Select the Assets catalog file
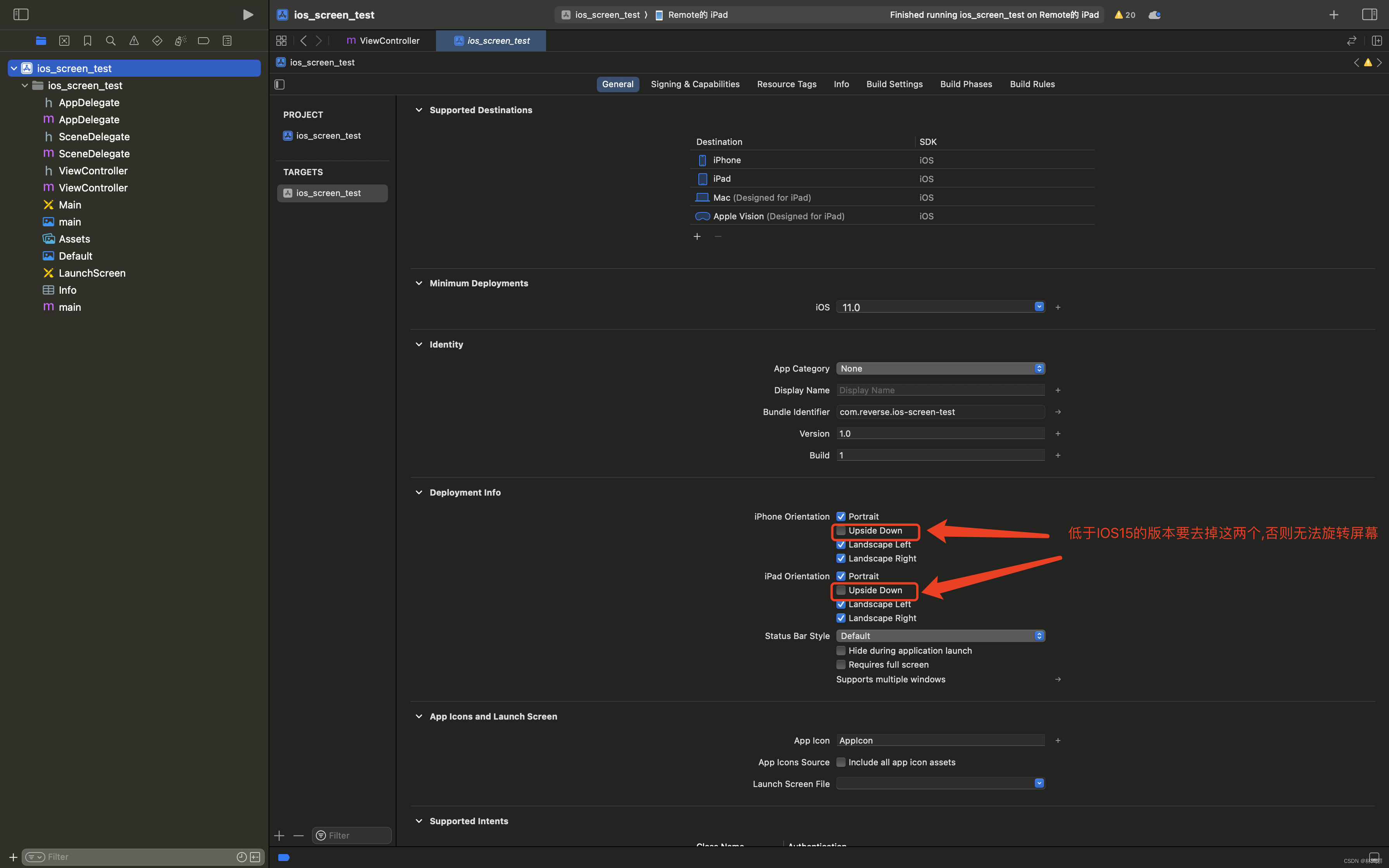This screenshot has height=868, width=1389. (74, 239)
